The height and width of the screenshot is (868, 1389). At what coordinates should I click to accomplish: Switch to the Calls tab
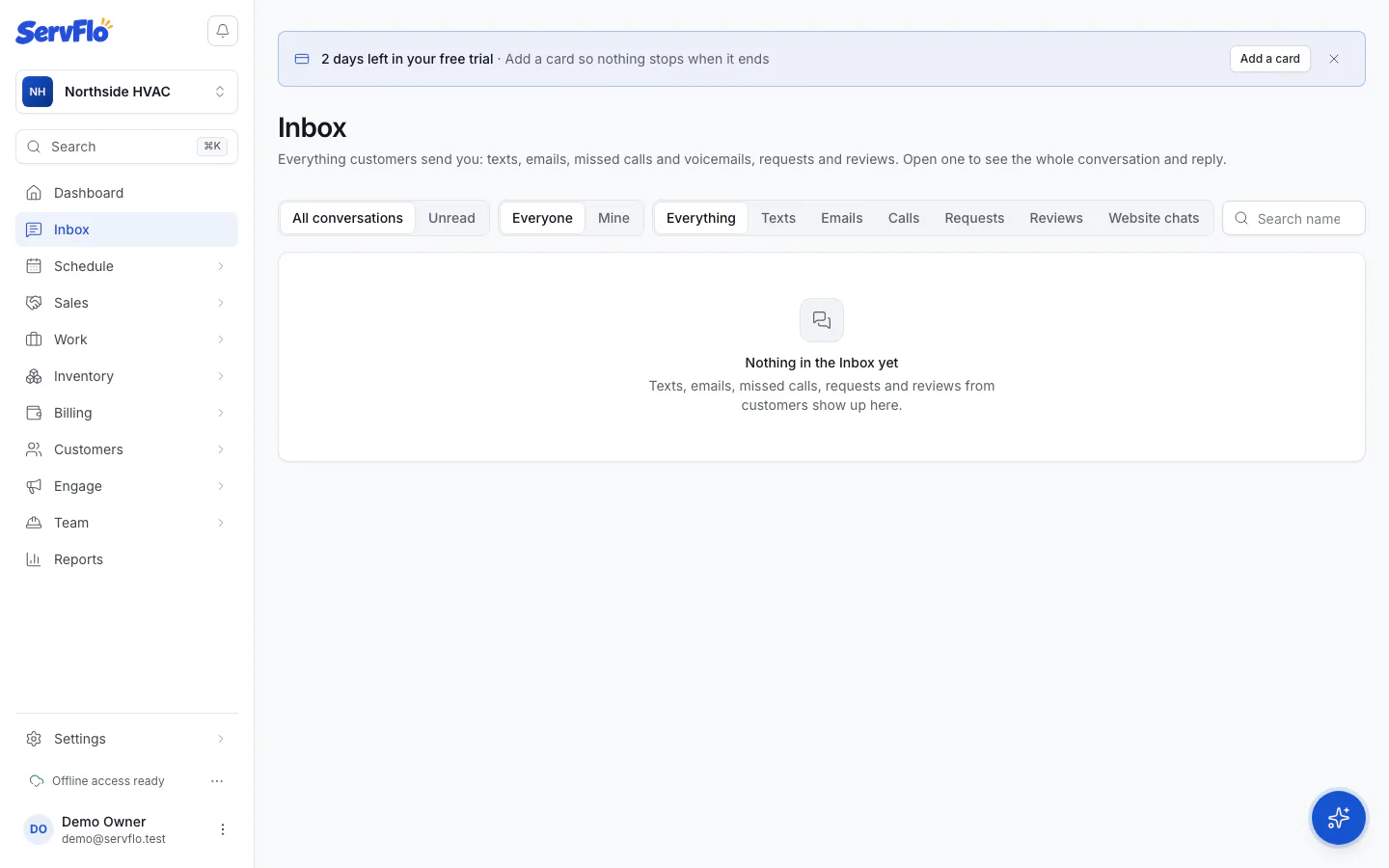[904, 218]
